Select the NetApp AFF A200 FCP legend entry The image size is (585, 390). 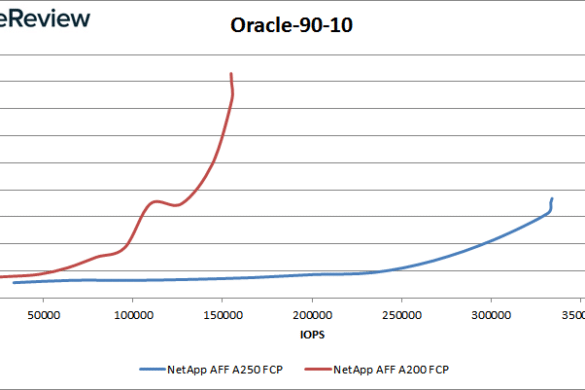point(377,369)
